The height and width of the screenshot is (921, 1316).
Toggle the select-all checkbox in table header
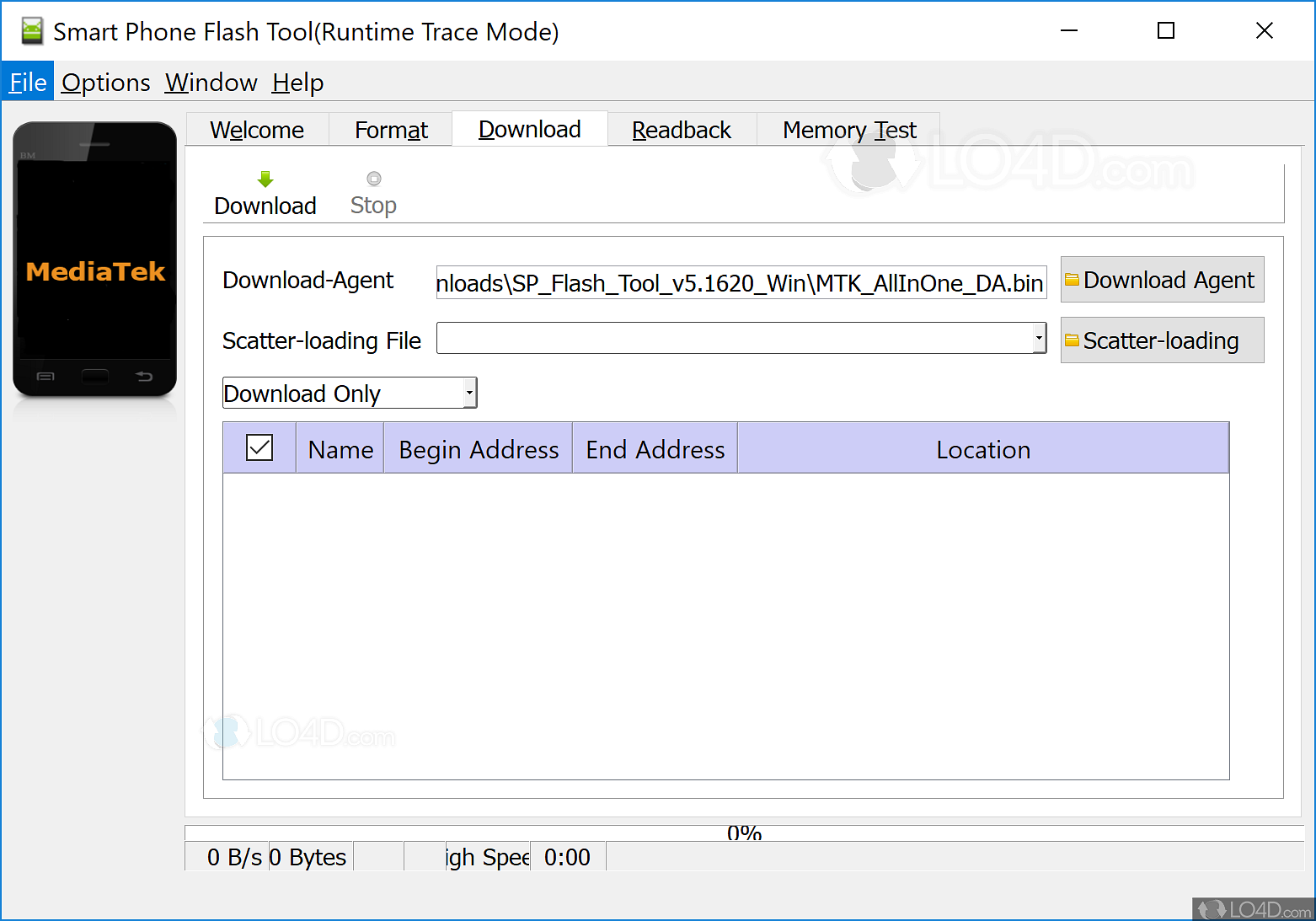259,447
